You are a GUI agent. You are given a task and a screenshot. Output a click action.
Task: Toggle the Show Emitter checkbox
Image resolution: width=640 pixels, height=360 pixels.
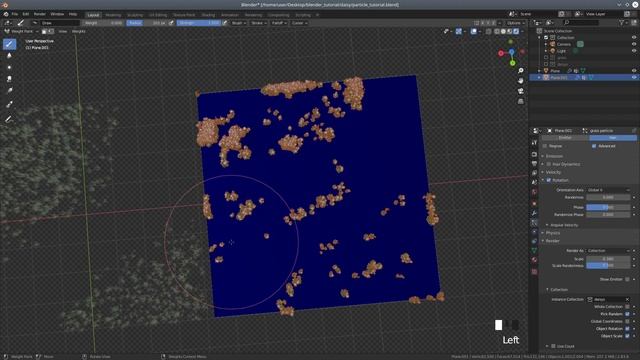tap(627, 279)
